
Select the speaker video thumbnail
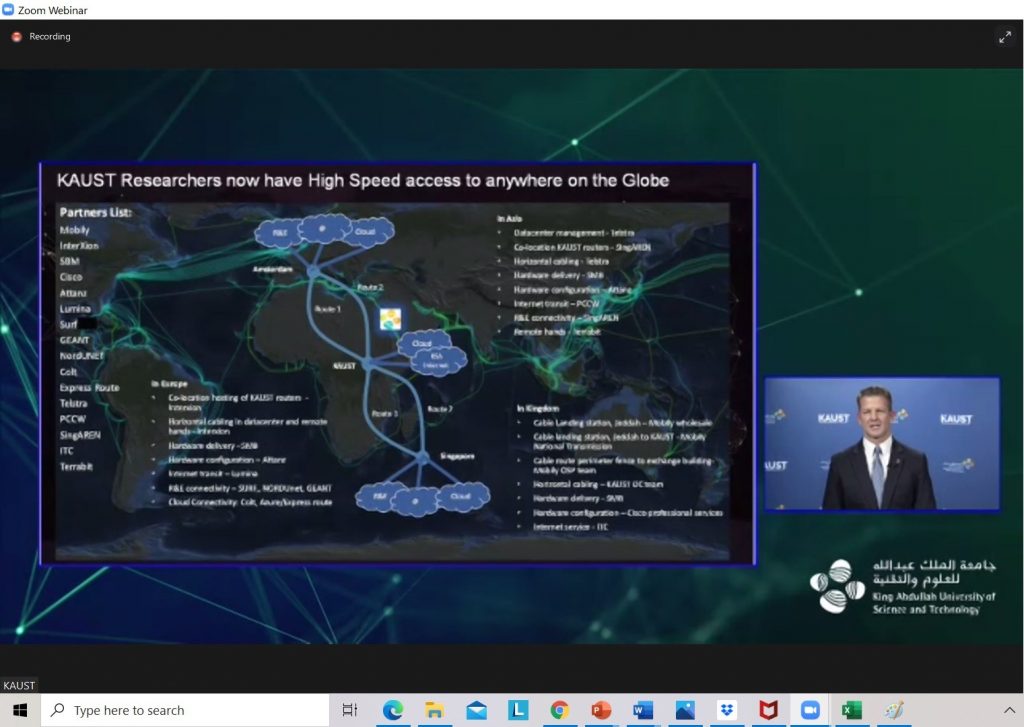(882, 444)
